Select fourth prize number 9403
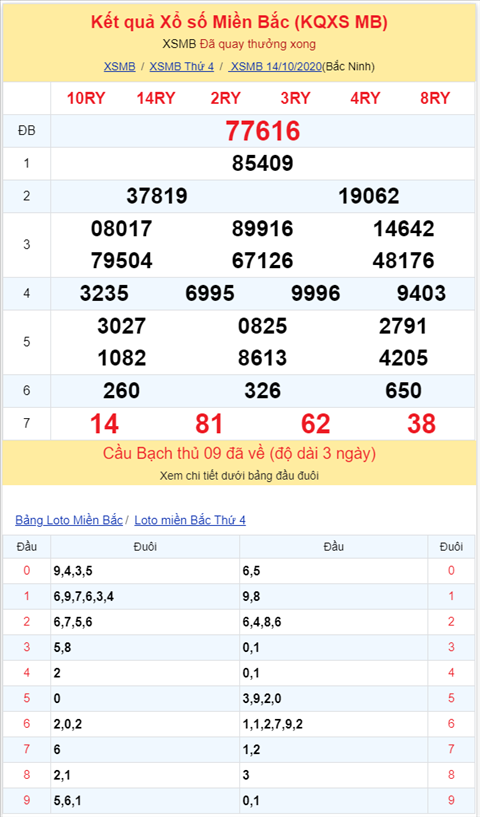This screenshot has height=817, width=480. [x=422, y=293]
